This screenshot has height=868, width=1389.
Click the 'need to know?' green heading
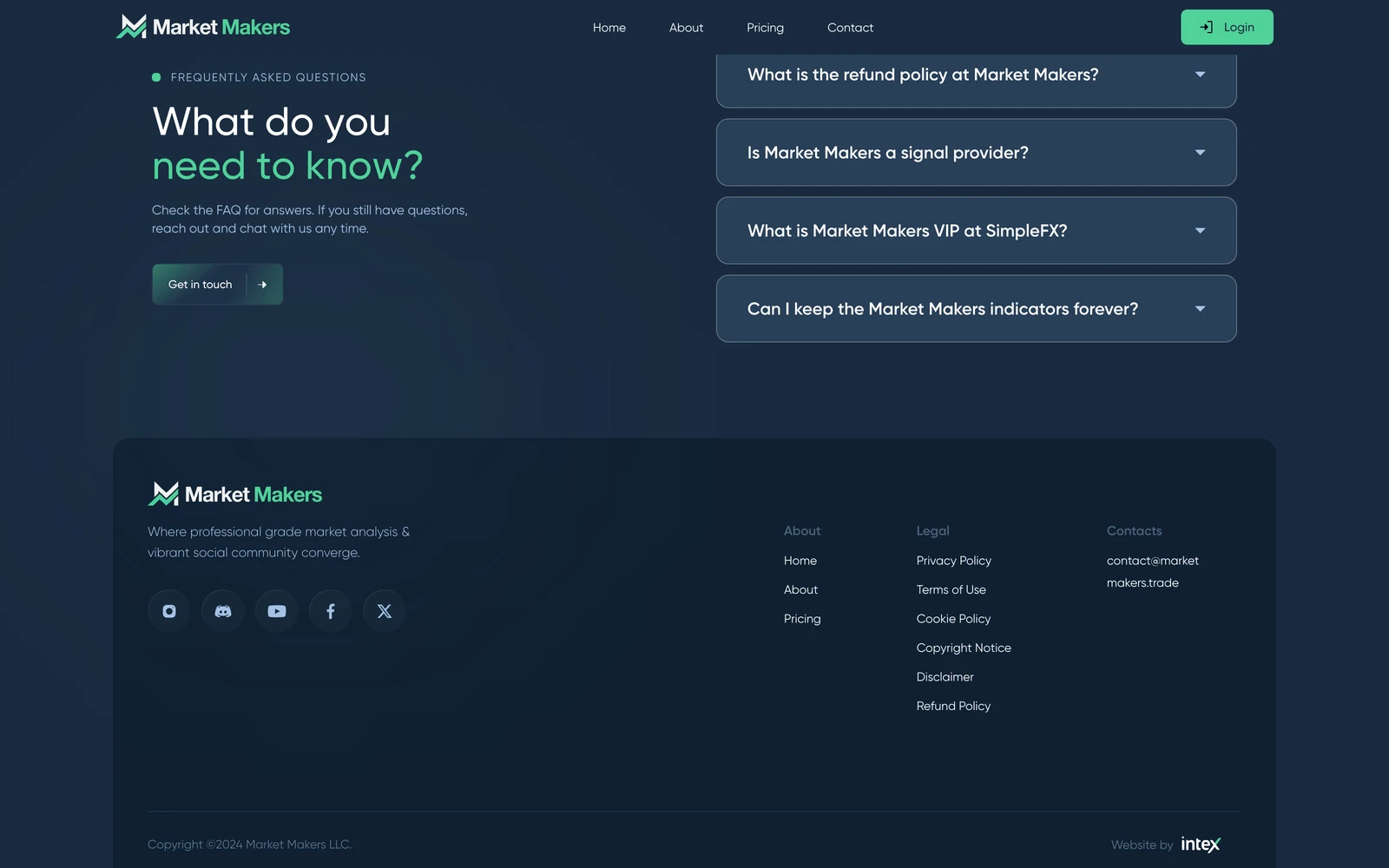click(287, 166)
